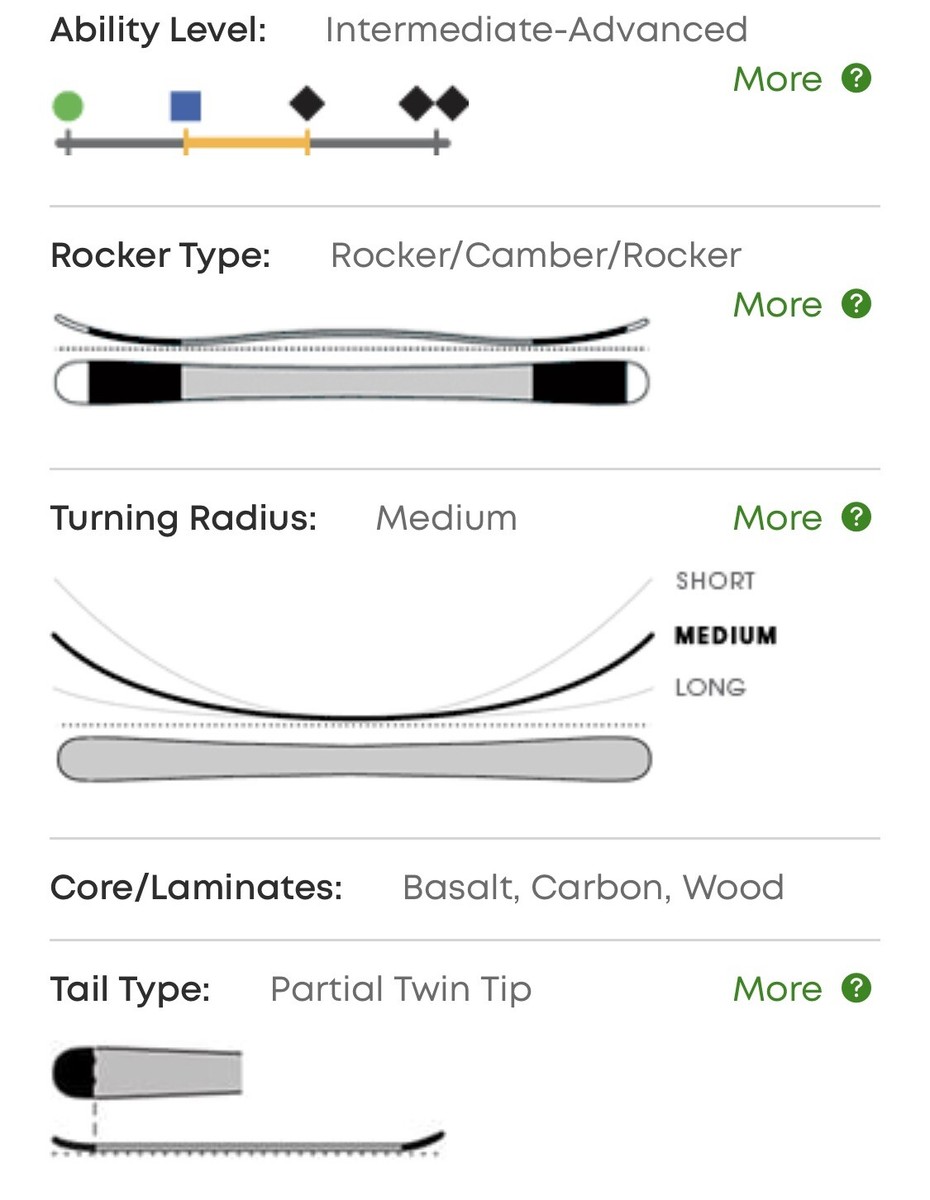Select the LONG turning radius label

click(710, 688)
